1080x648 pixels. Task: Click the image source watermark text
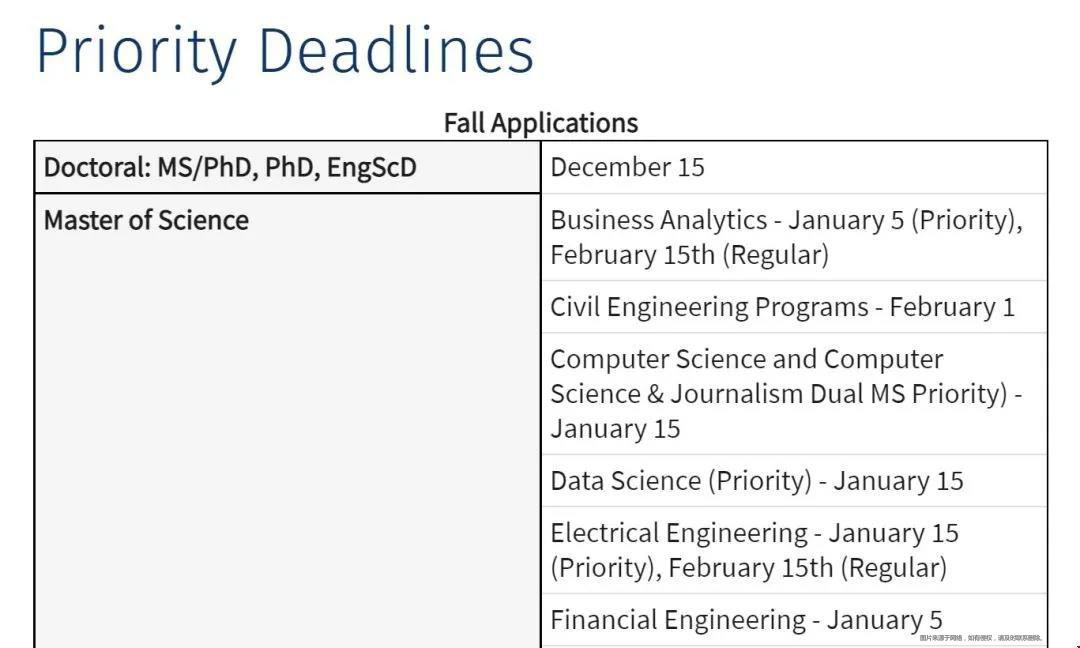tap(981, 638)
